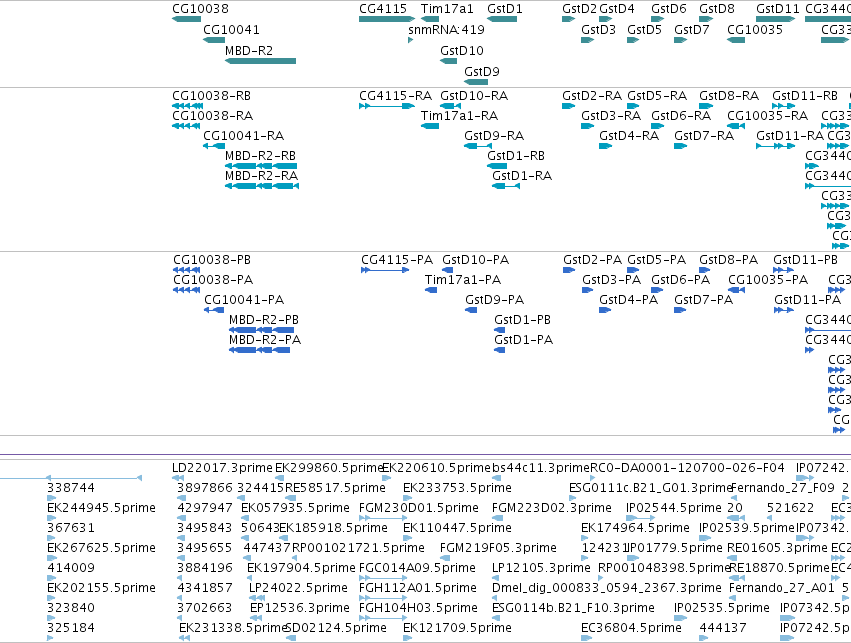The height and width of the screenshot is (643, 851).
Task: Select the CG4115 gene feature
Action: (386, 19)
